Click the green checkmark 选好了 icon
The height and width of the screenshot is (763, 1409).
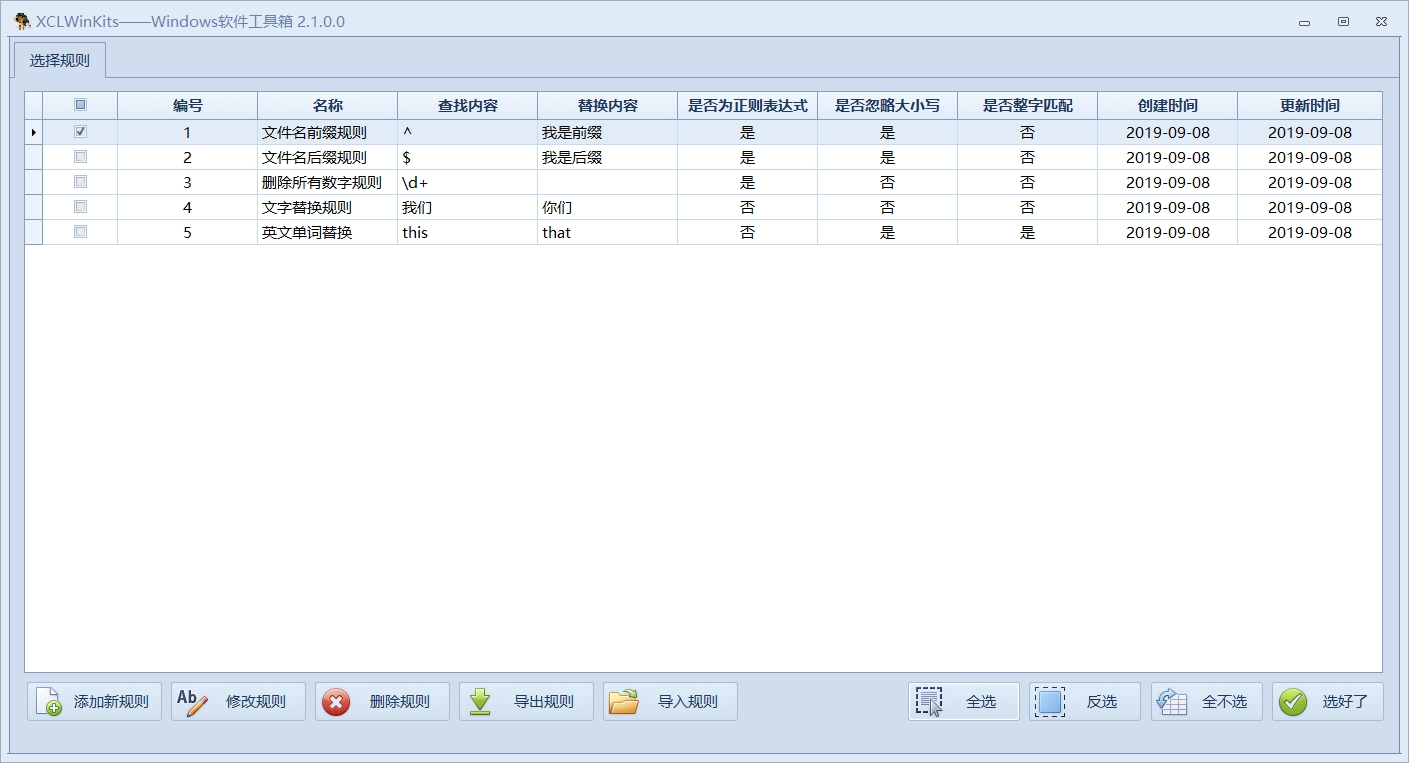coord(1293,702)
